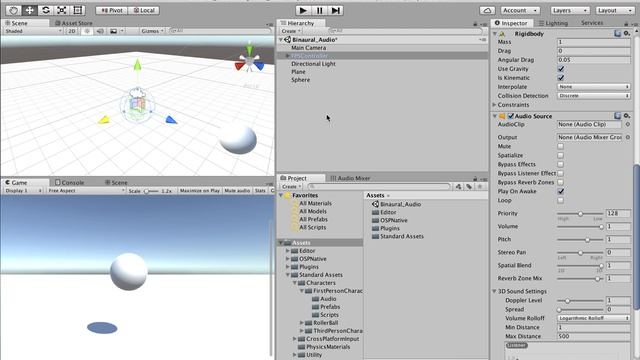Toggle scene effects image icon

point(113,31)
